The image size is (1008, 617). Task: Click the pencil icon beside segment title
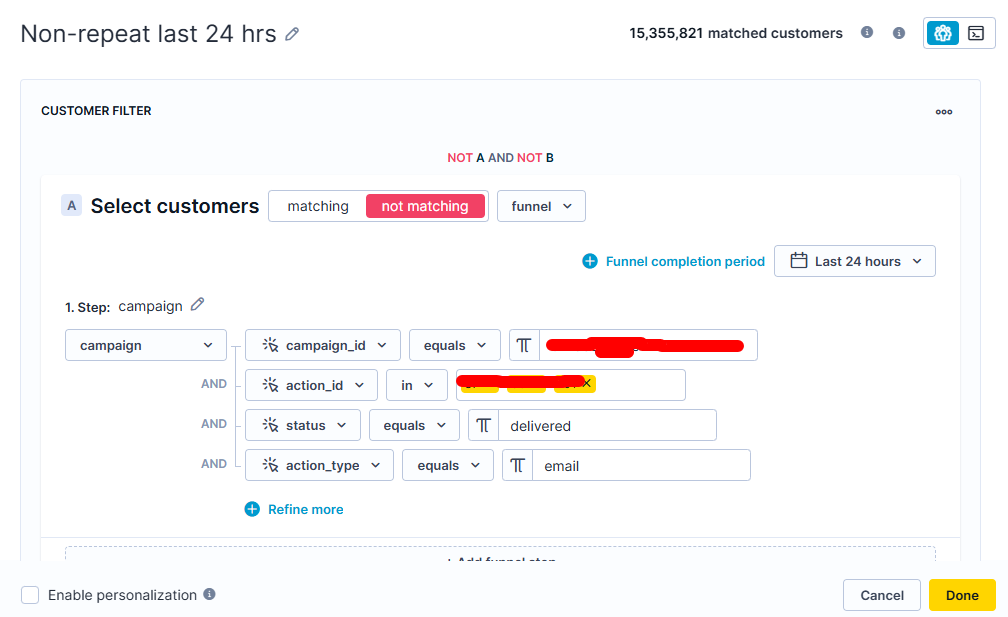(292, 34)
